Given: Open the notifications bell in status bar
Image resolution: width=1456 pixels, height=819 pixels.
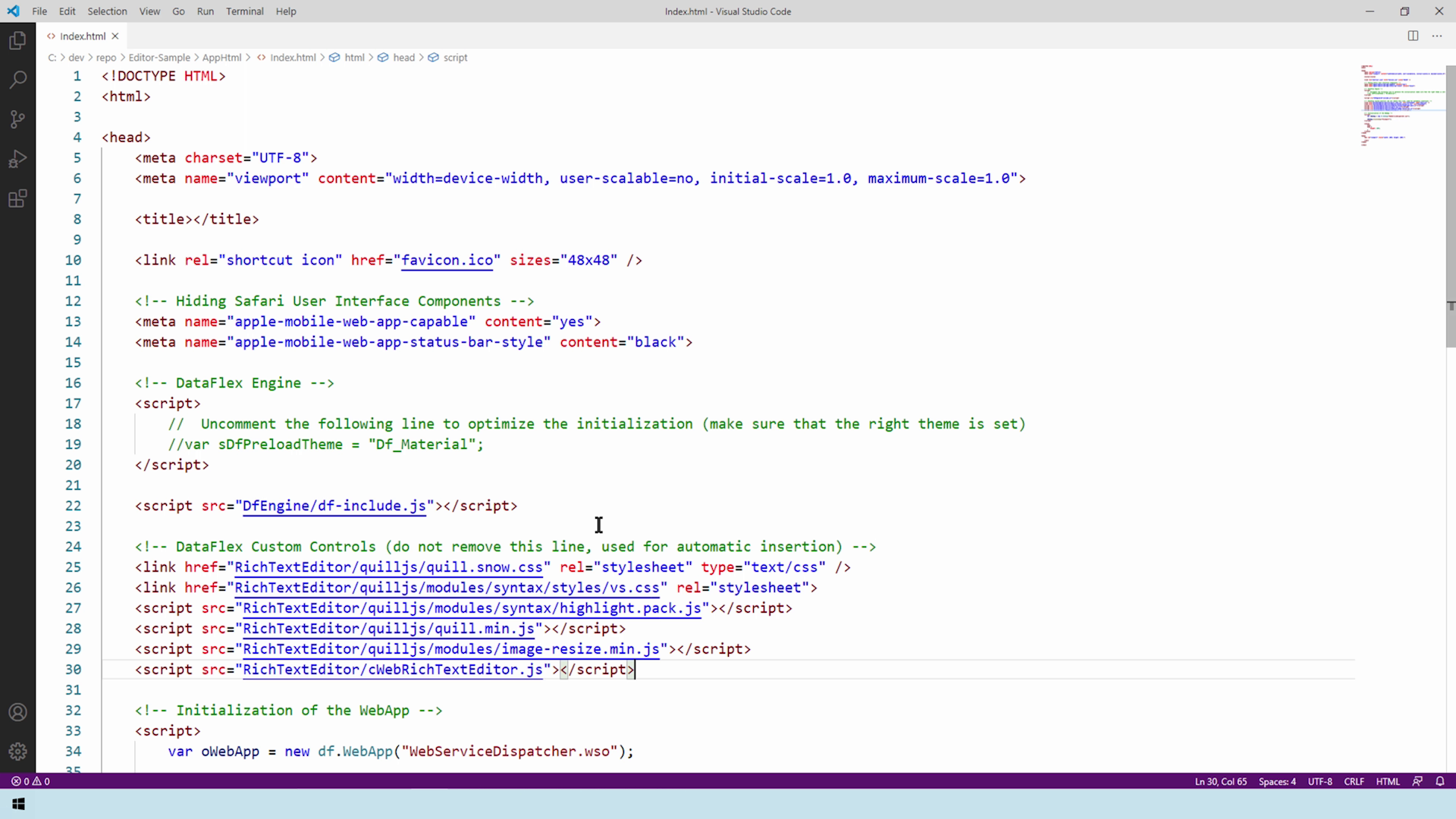Looking at the screenshot, I should pyautogui.click(x=1439, y=781).
